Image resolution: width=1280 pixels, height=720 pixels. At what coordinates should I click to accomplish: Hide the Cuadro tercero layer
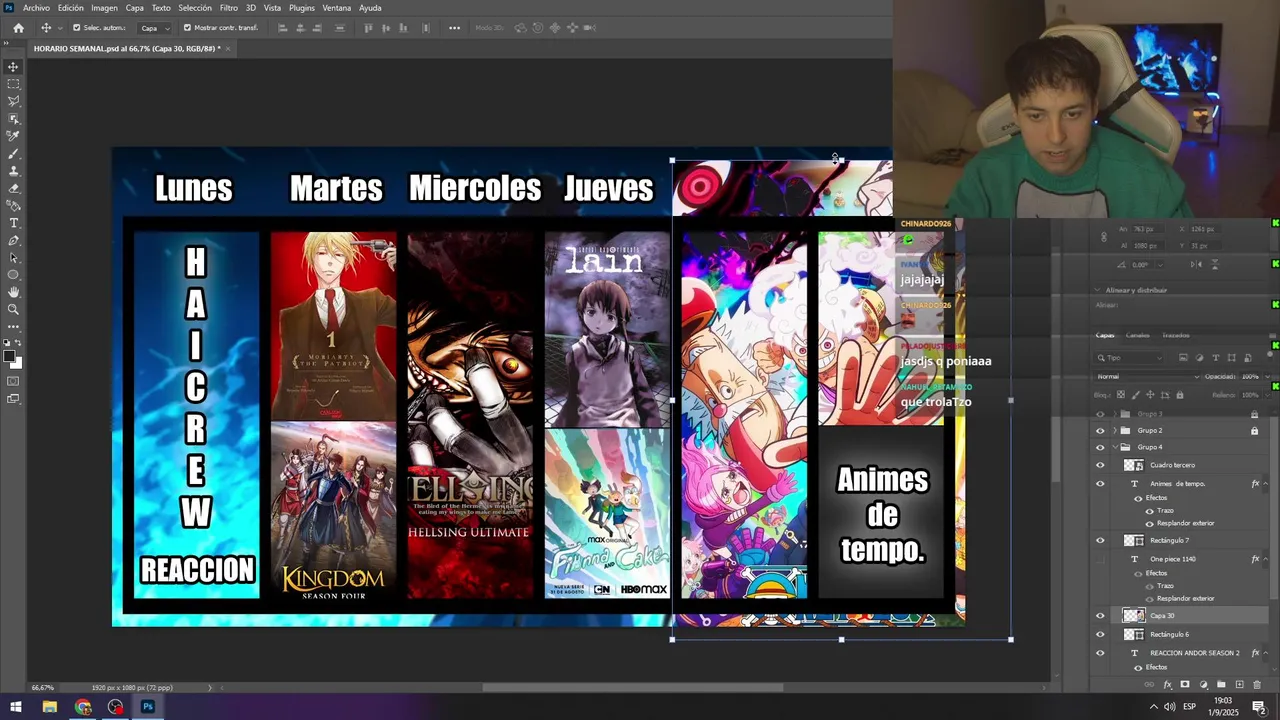pyautogui.click(x=1100, y=465)
